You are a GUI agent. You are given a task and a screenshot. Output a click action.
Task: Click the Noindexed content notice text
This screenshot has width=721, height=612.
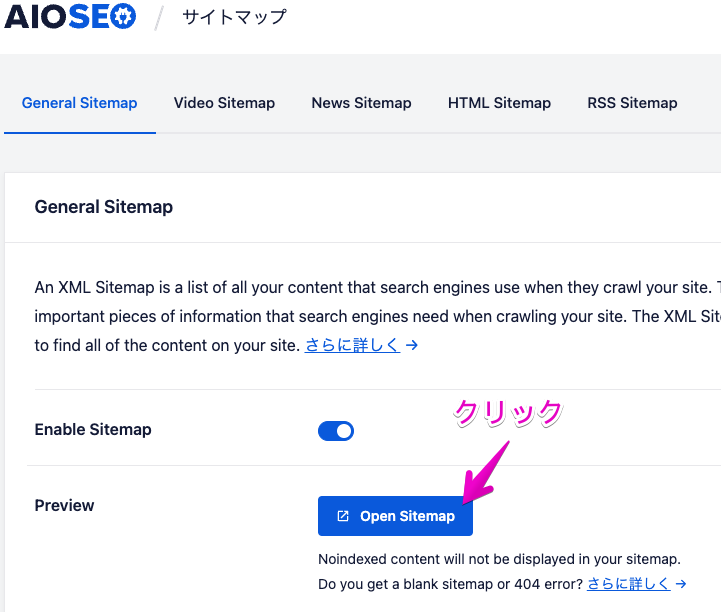pos(499,559)
